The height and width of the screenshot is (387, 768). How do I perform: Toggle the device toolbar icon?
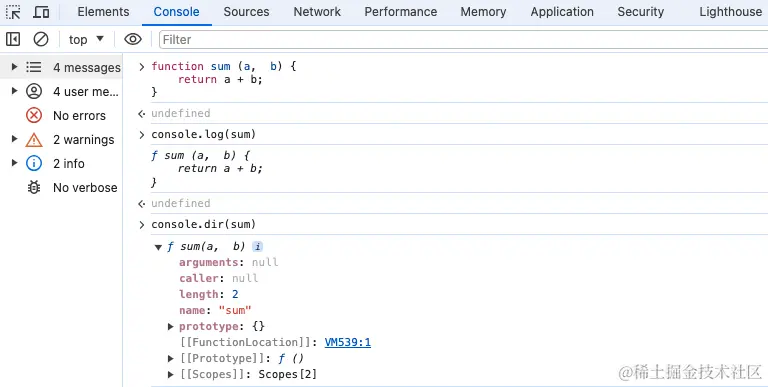41,12
